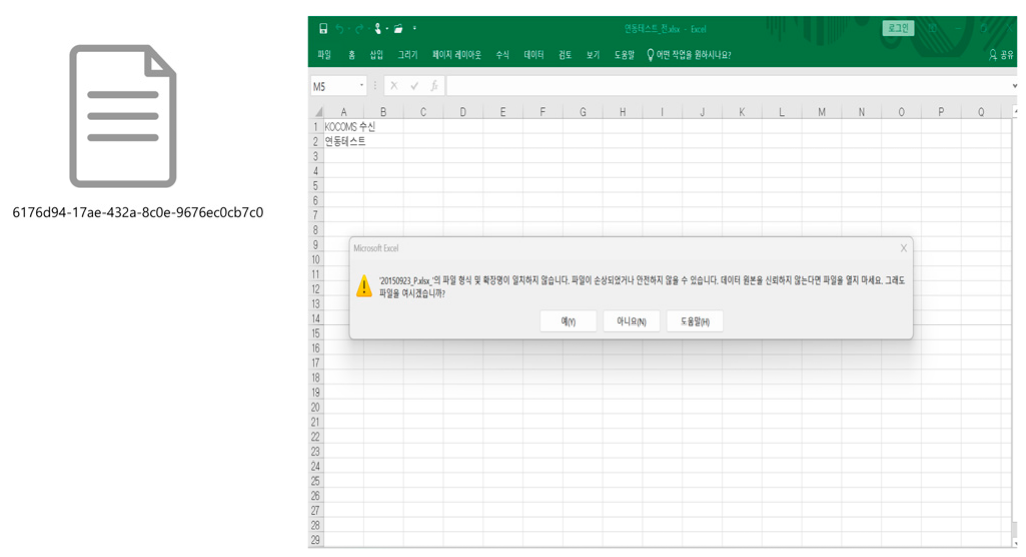This screenshot has height=557, width=1026.
Task: Click the formula bar Cancel X icon
Action: tap(395, 87)
